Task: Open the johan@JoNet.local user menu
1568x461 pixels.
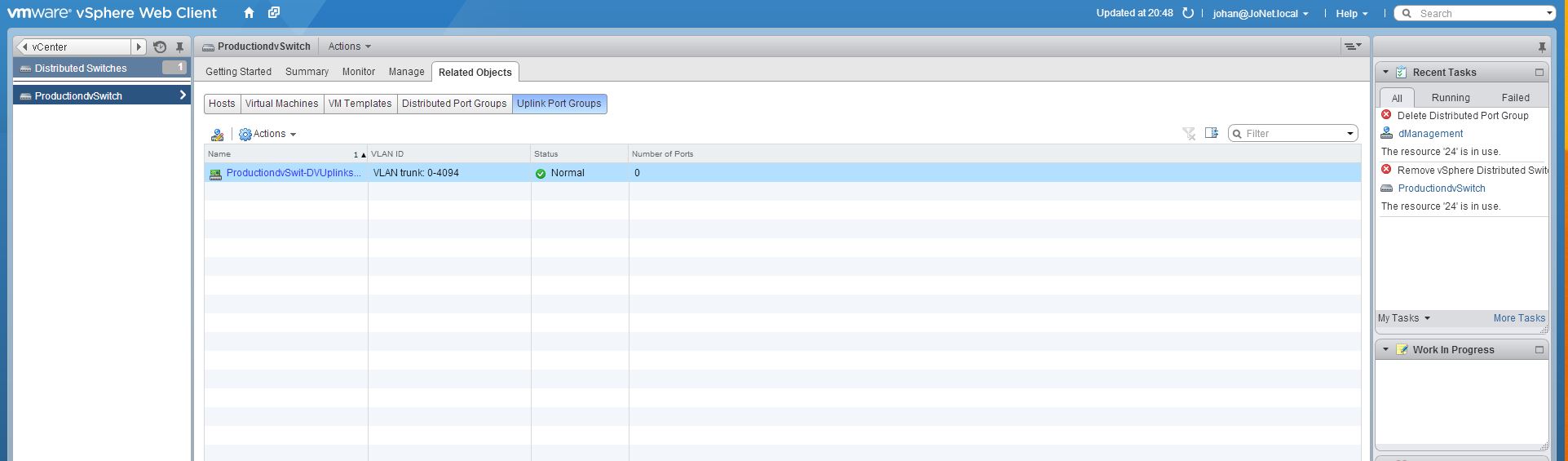Action: (x=1261, y=13)
